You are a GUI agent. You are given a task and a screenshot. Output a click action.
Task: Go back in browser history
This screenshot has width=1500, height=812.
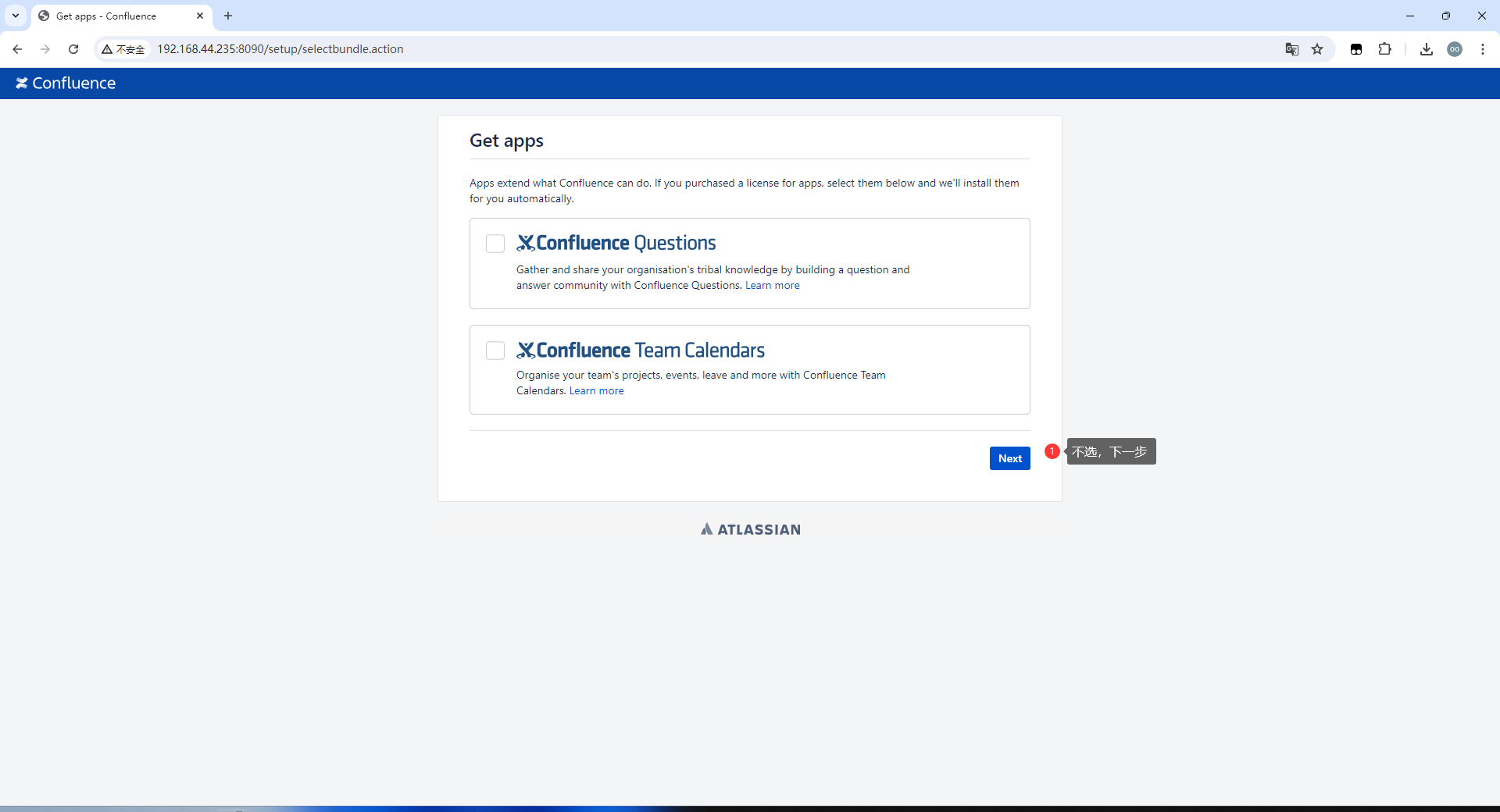[17, 49]
